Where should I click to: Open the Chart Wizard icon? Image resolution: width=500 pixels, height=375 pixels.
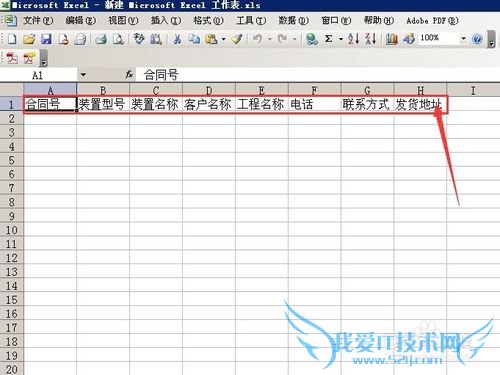(x=392, y=39)
